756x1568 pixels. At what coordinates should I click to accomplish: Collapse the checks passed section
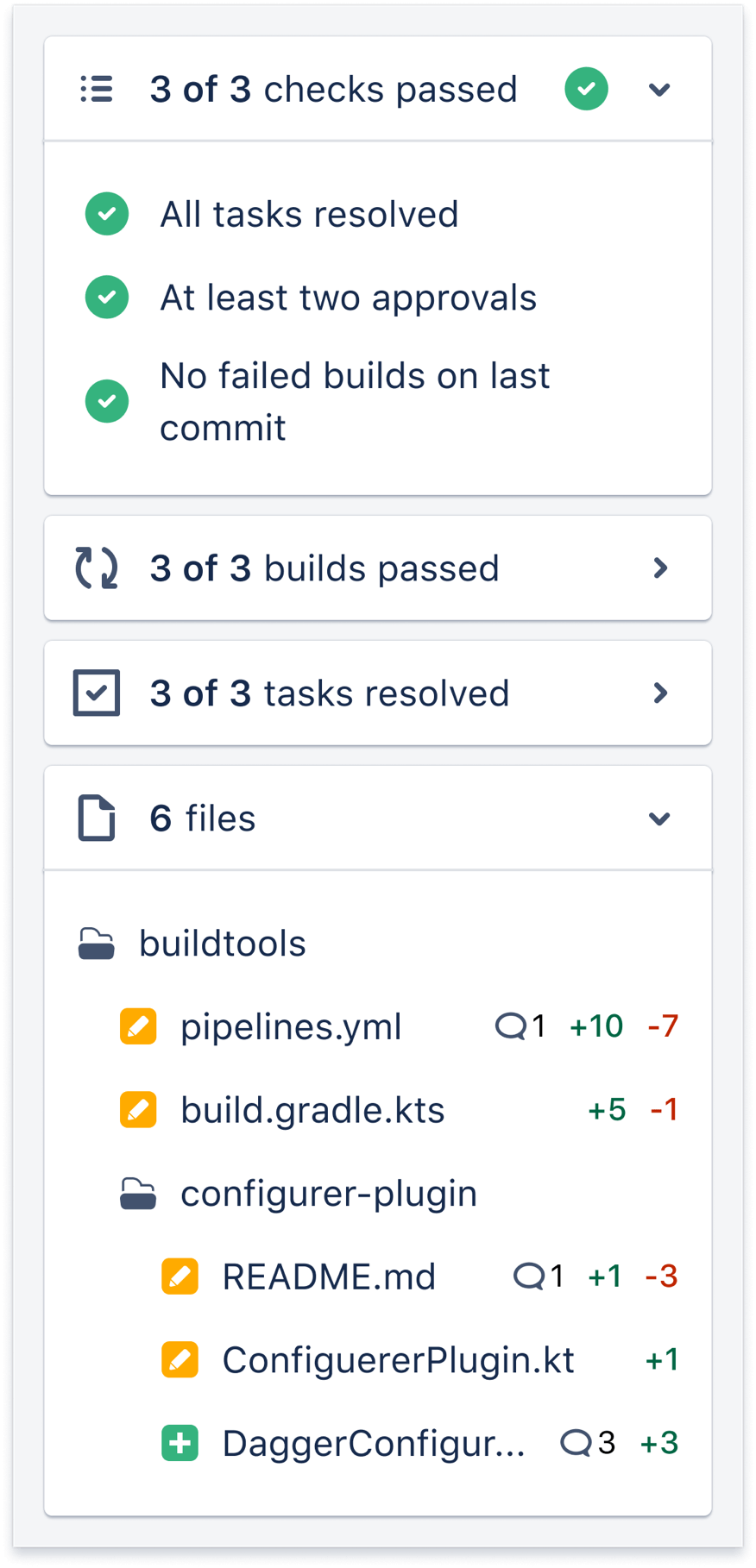[658, 89]
